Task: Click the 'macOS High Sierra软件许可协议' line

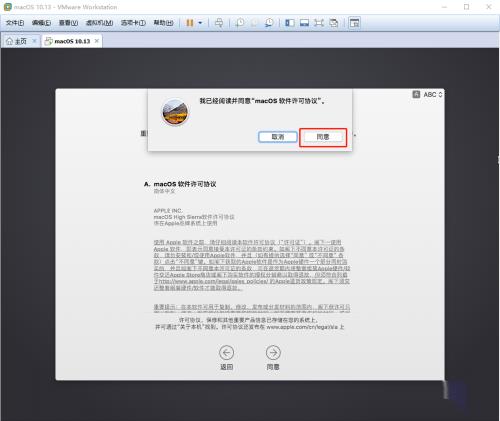Action: [x=194, y=217]
